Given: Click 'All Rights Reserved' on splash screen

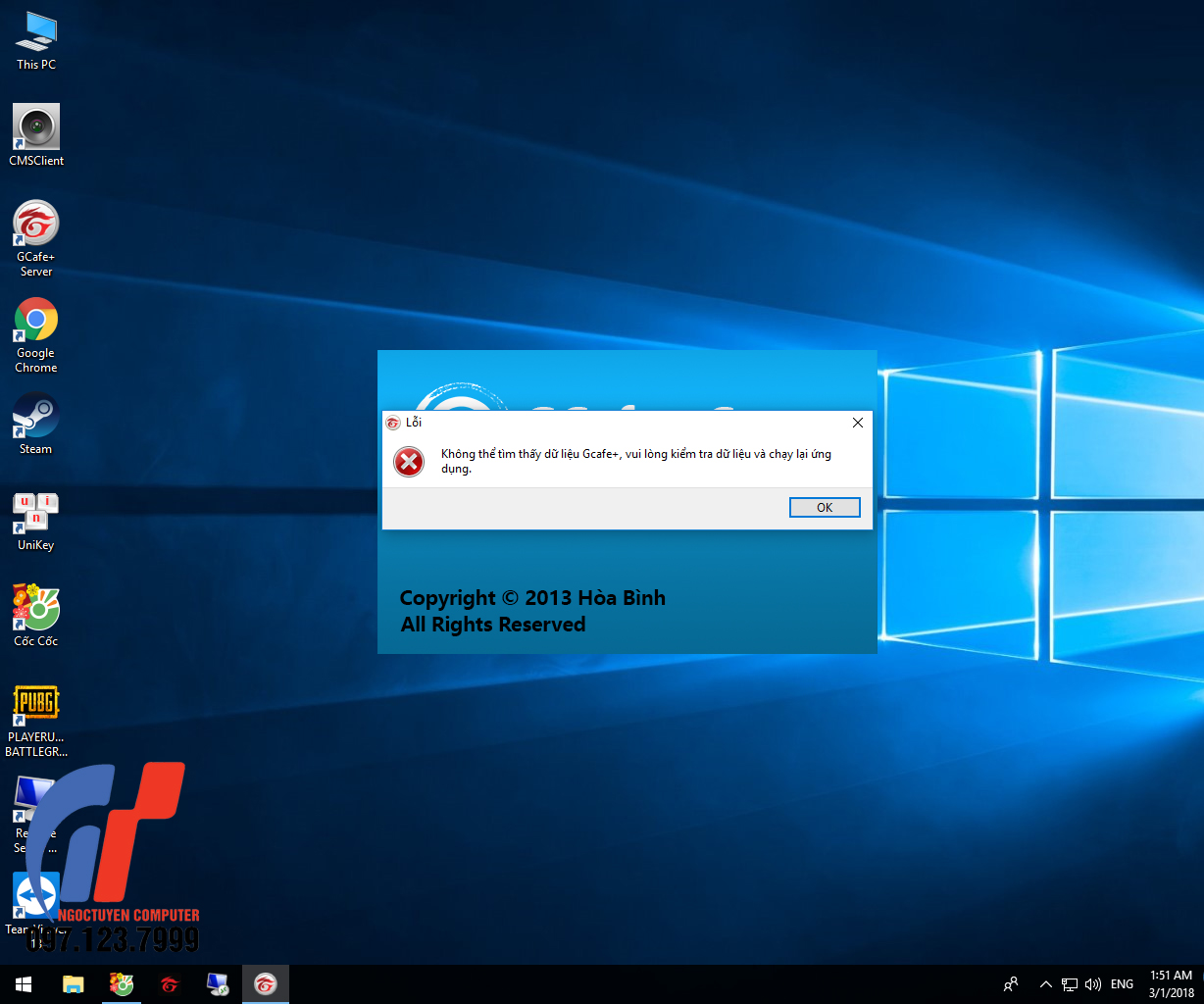Looking at the screenshot, I should point(493,625).
